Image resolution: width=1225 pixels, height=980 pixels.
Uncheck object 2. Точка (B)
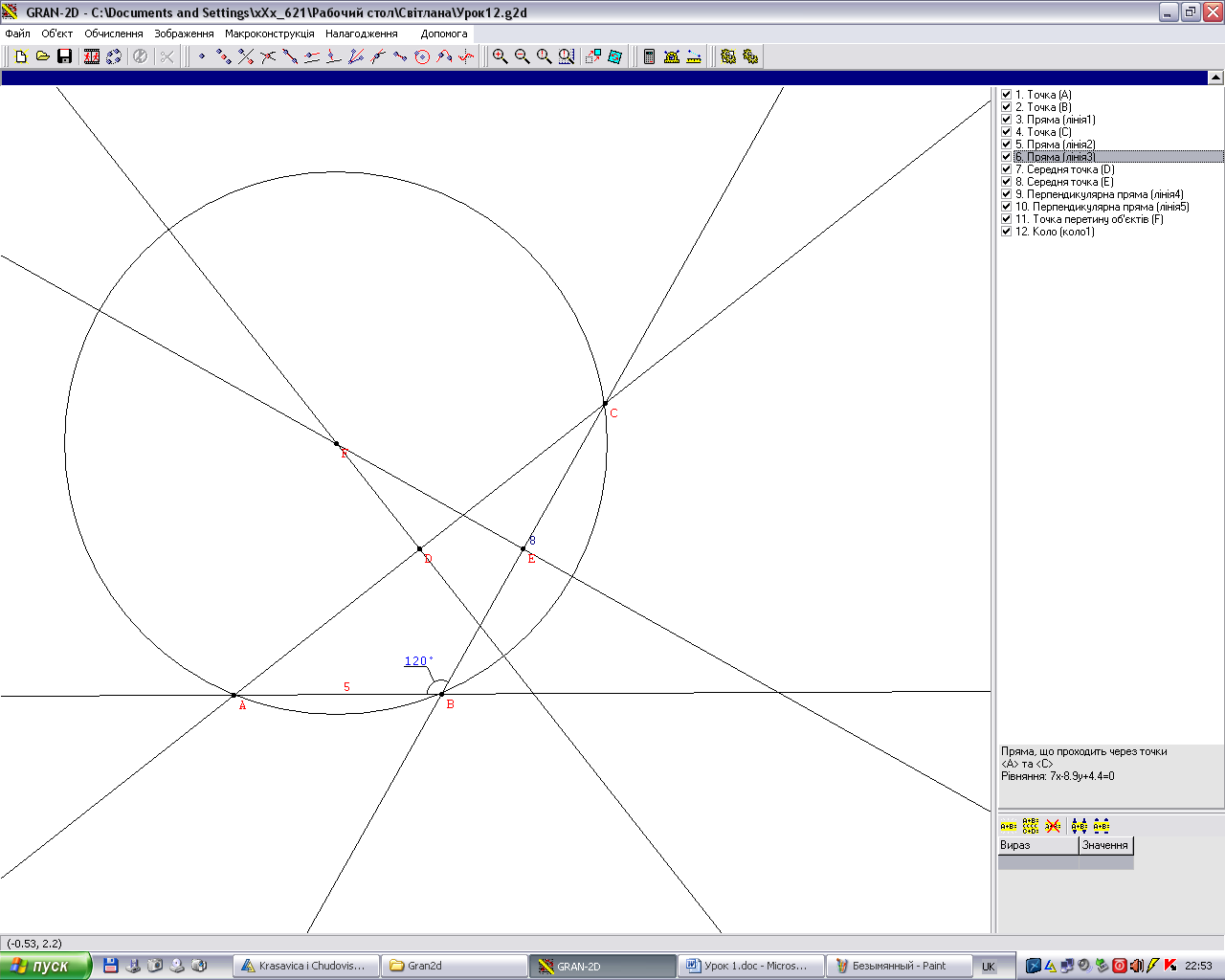(x=1007, y=107)
